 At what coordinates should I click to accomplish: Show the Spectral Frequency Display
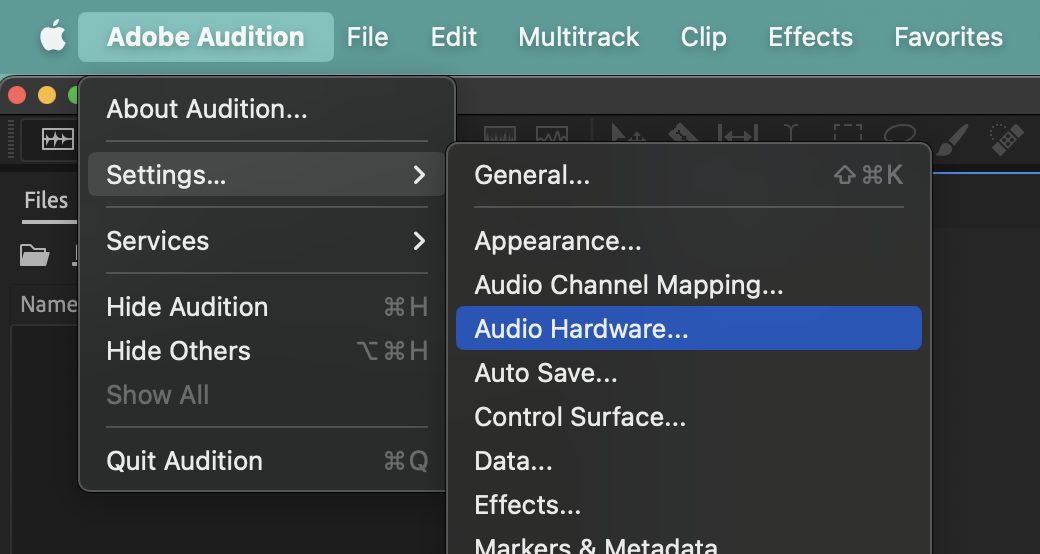[x=499, y=136]
